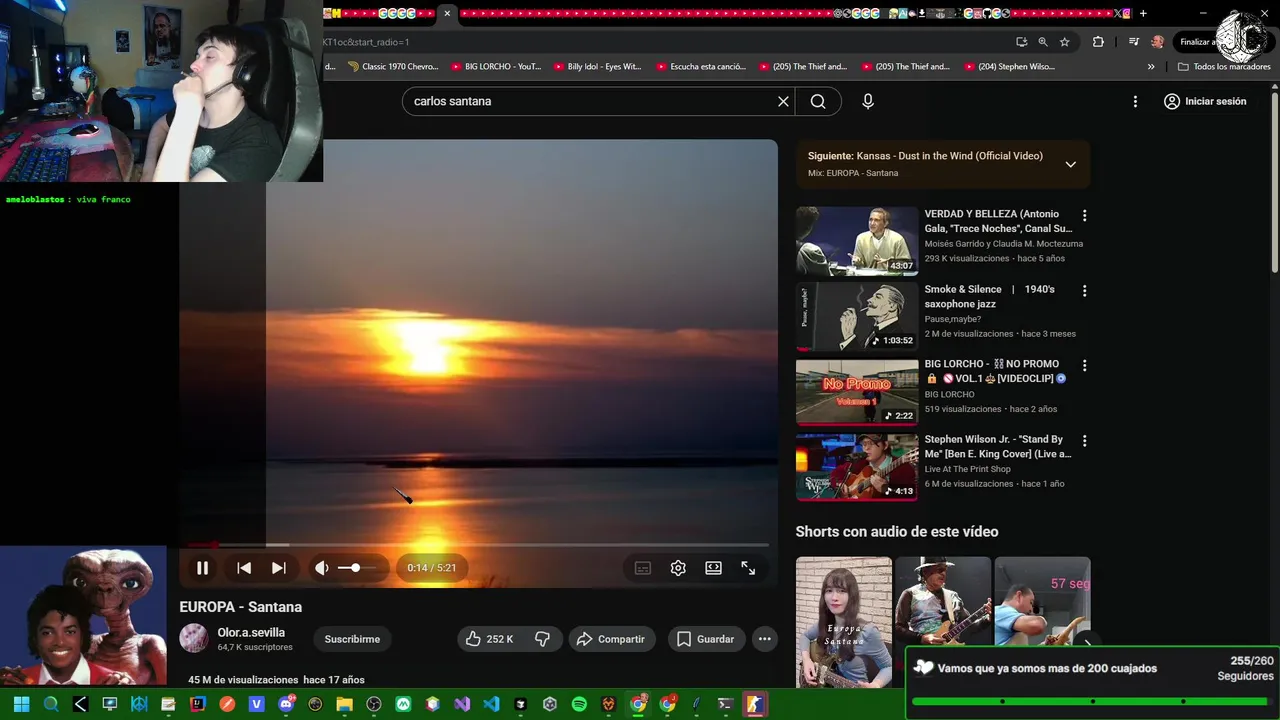Image resolution: width=1280 pixels, height=720 pixels.
Task: Open more actions ellipsis below video
Action: pos(765,639)
